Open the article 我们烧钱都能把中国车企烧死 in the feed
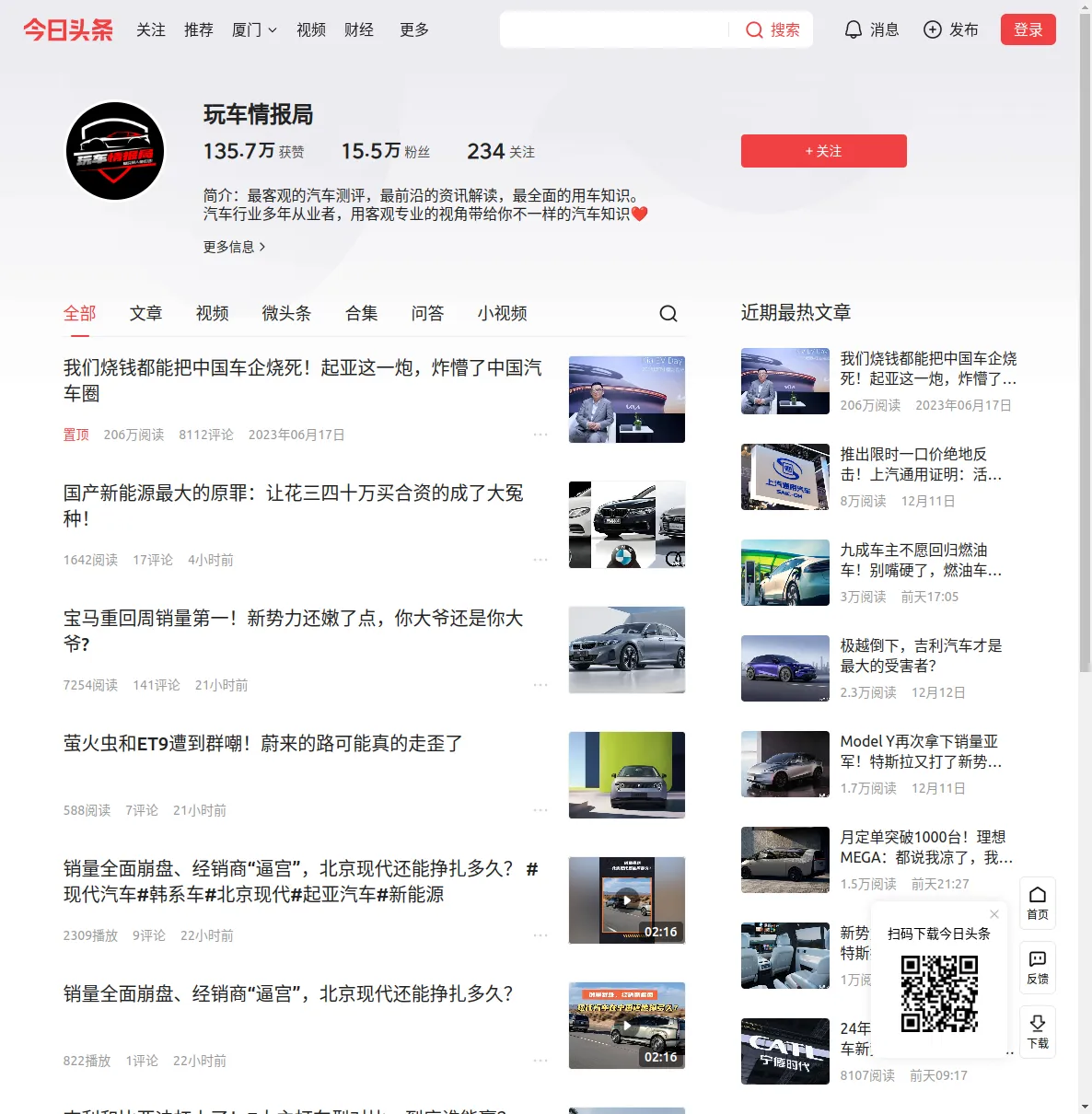Screen dimensions: 1092x1114 (303, 380)
